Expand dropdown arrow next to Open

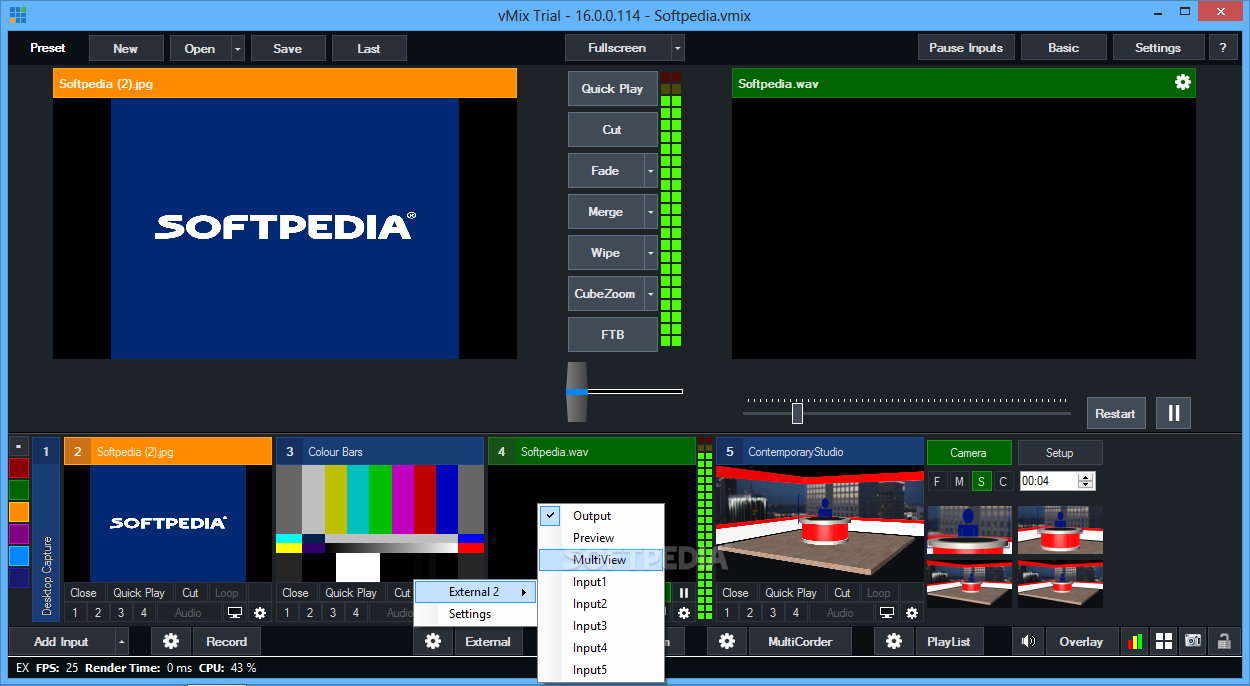coord(237,48)
